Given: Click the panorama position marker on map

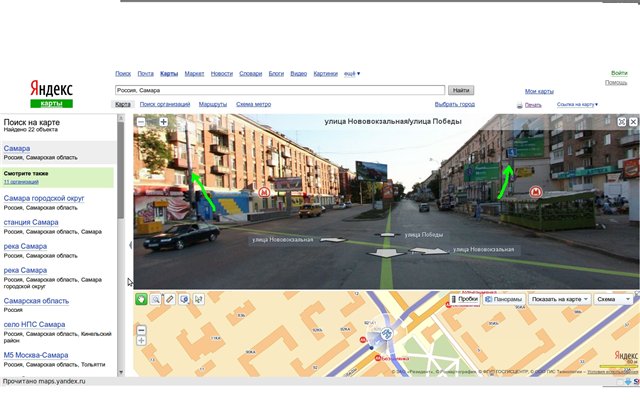Looking at the screenshot, I should (x=386, y=334).
